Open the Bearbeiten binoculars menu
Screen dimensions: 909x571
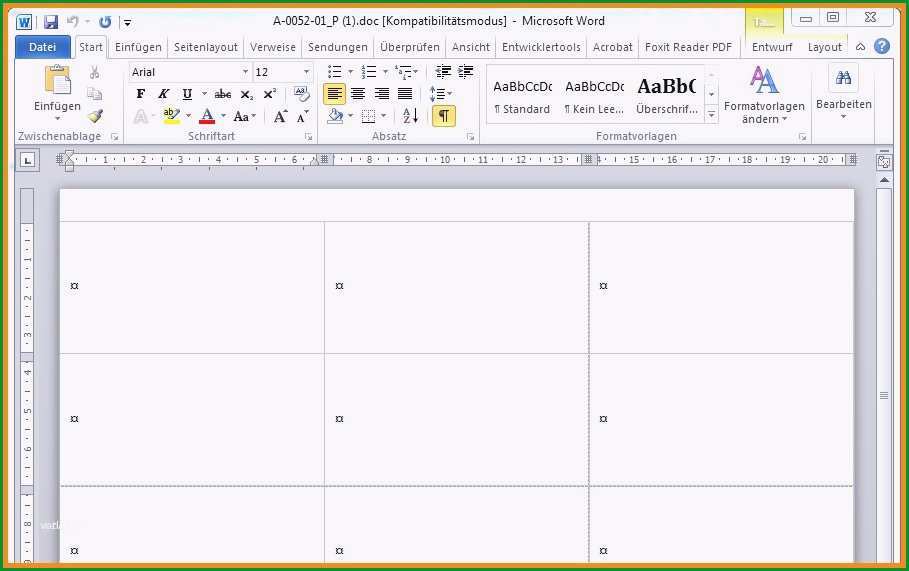coord(843,93)
